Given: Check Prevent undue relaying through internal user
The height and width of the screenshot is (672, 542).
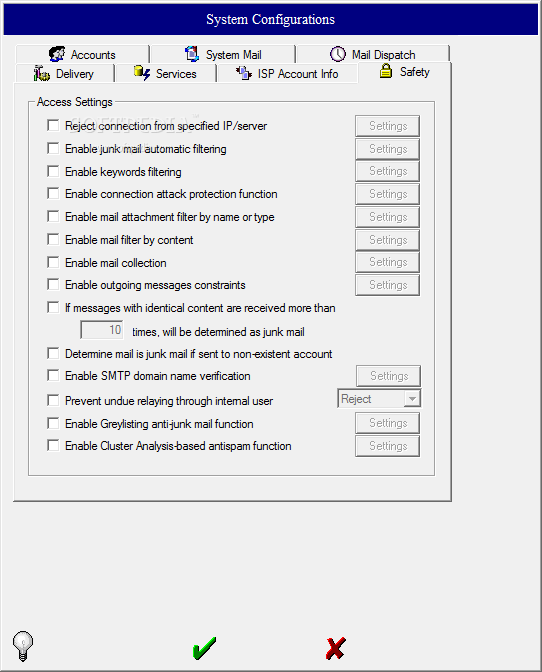Looking at the screenshot, I should click(53, 401).
